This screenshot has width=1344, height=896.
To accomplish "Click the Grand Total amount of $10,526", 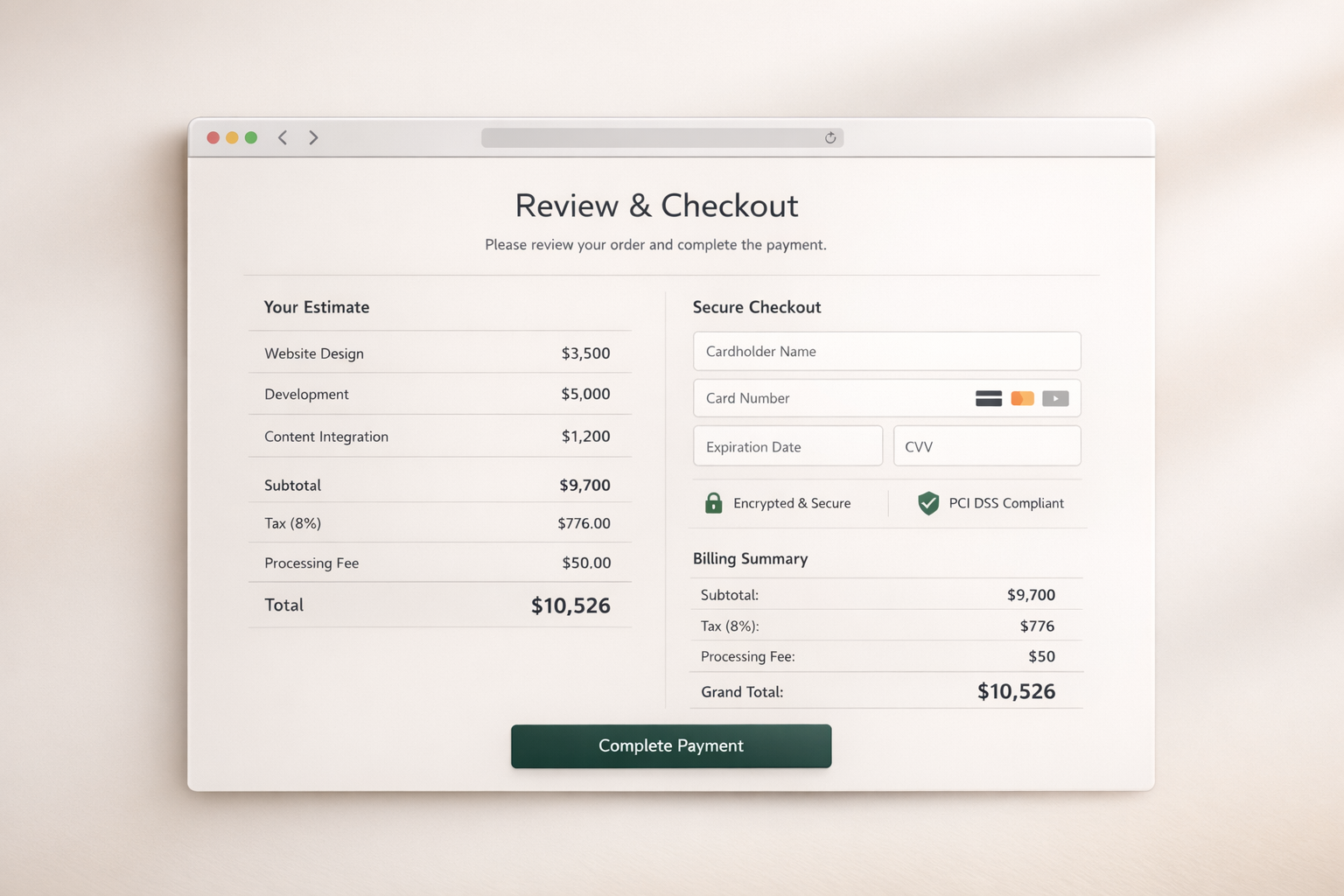I will 1017,691.
